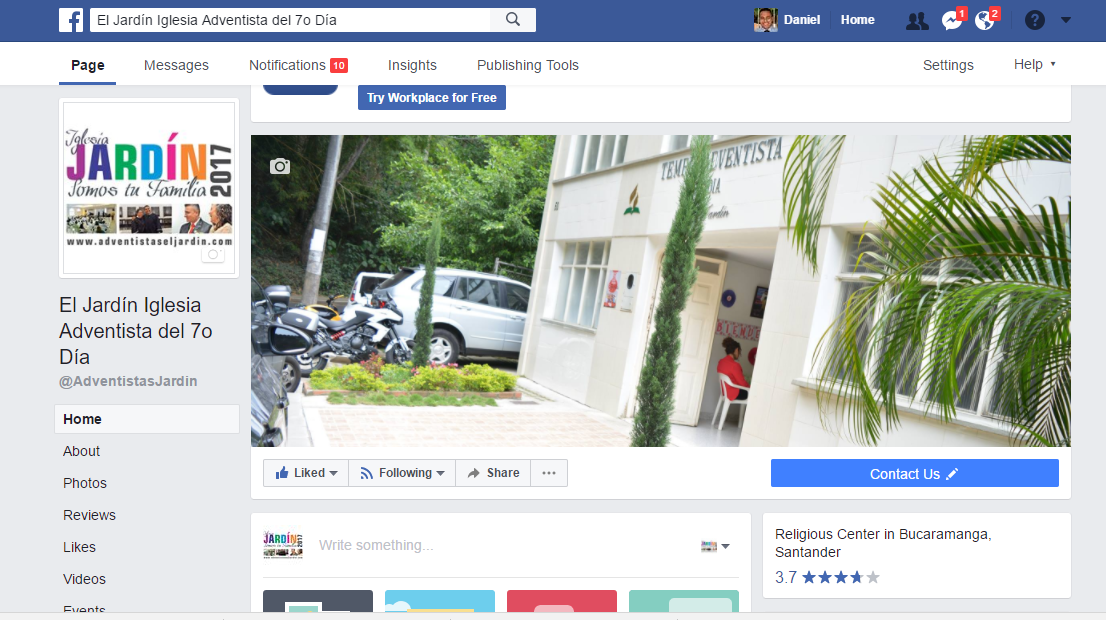Open Likes in the sidebar
Screen dimensions: 1106x620
[x=79, y=547]
